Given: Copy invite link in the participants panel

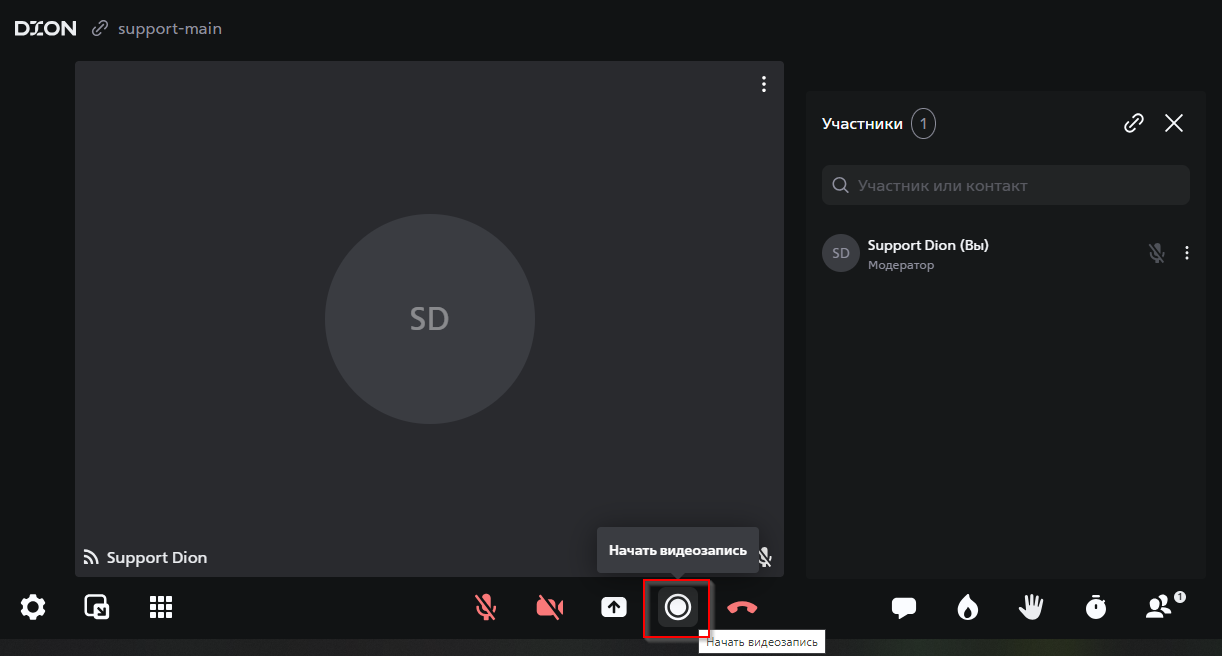Looking at the screenshot, I should pyautogui.click(x=1133, y=123).
